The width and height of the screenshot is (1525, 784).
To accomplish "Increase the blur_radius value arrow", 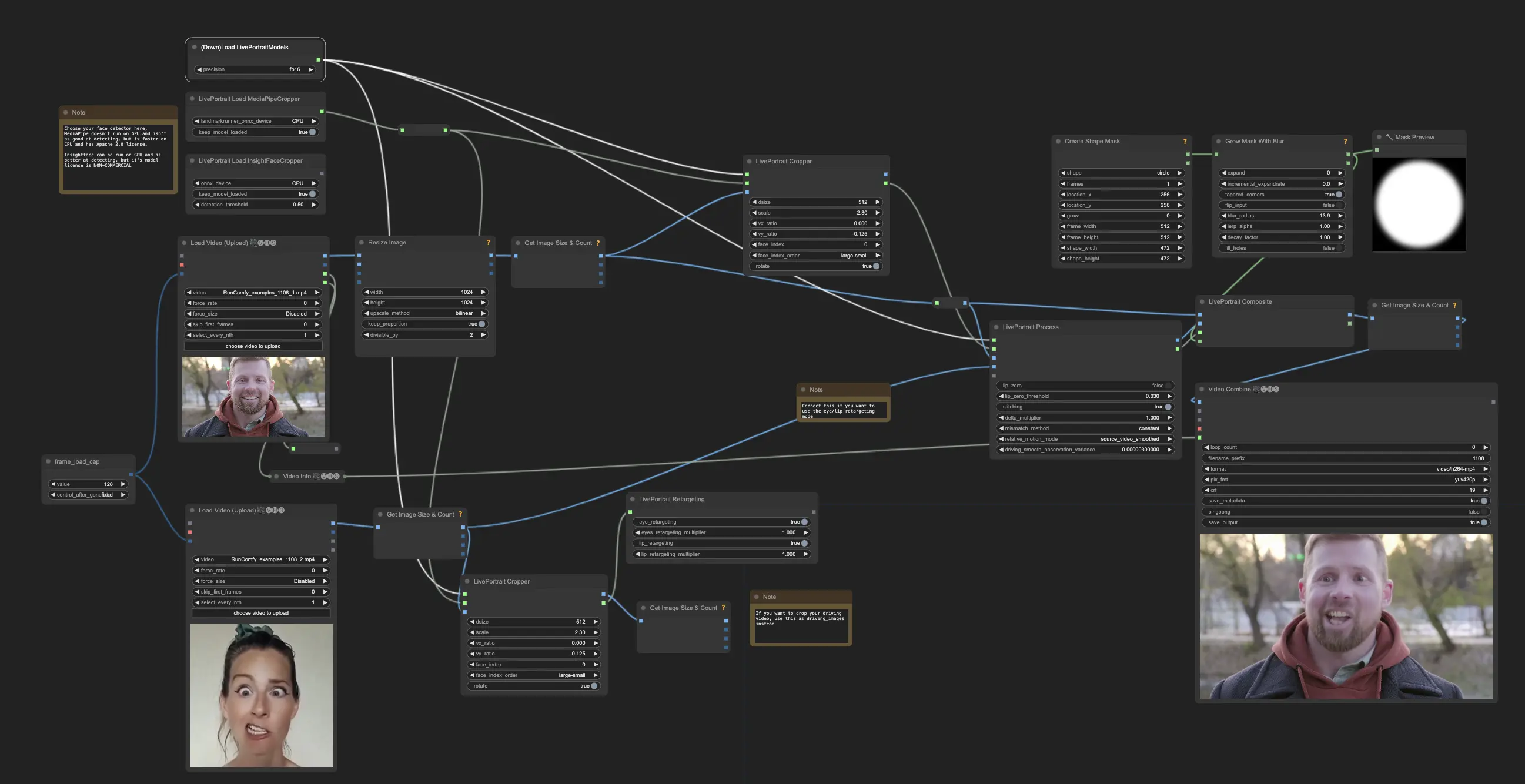I will (x=1340, y=216).
